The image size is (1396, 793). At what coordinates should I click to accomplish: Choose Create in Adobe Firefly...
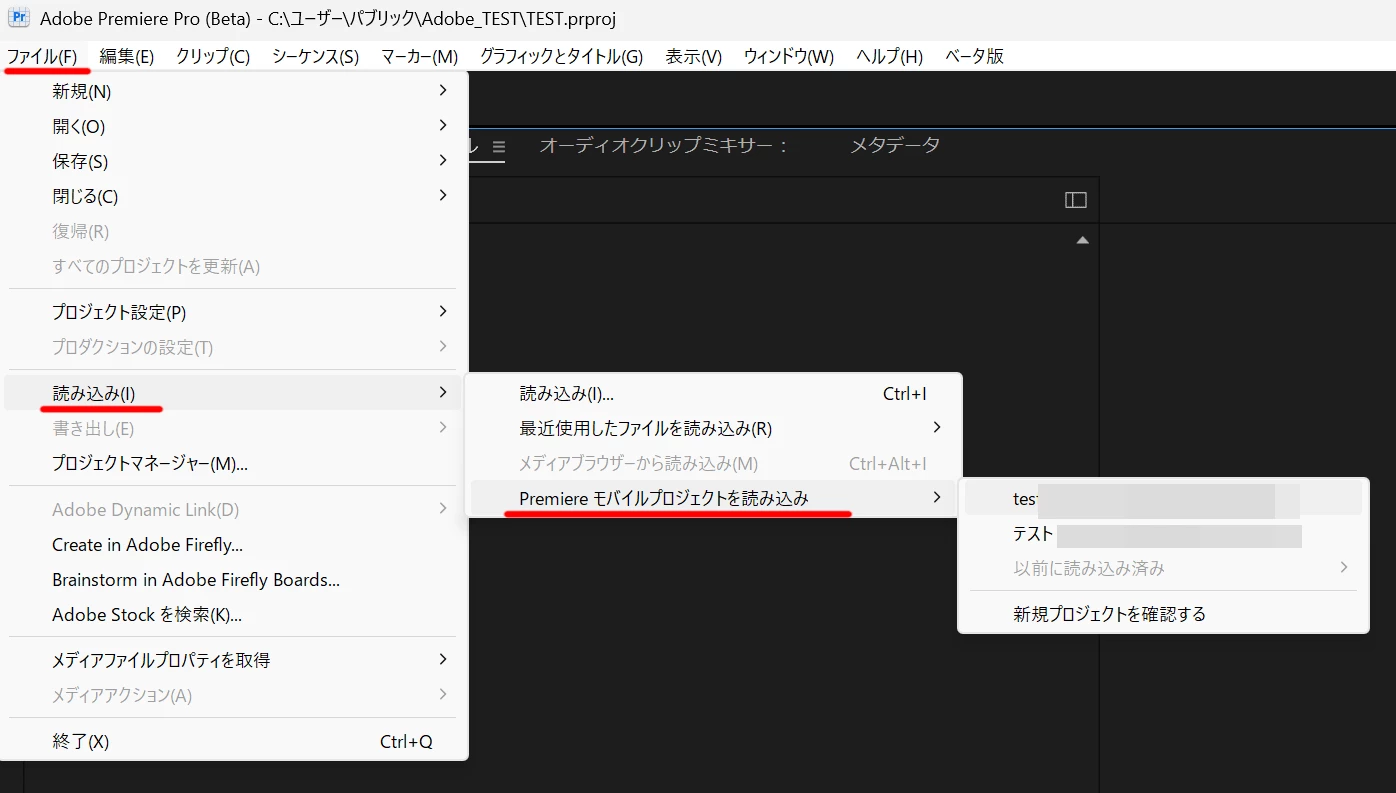[x=234, y=545]
